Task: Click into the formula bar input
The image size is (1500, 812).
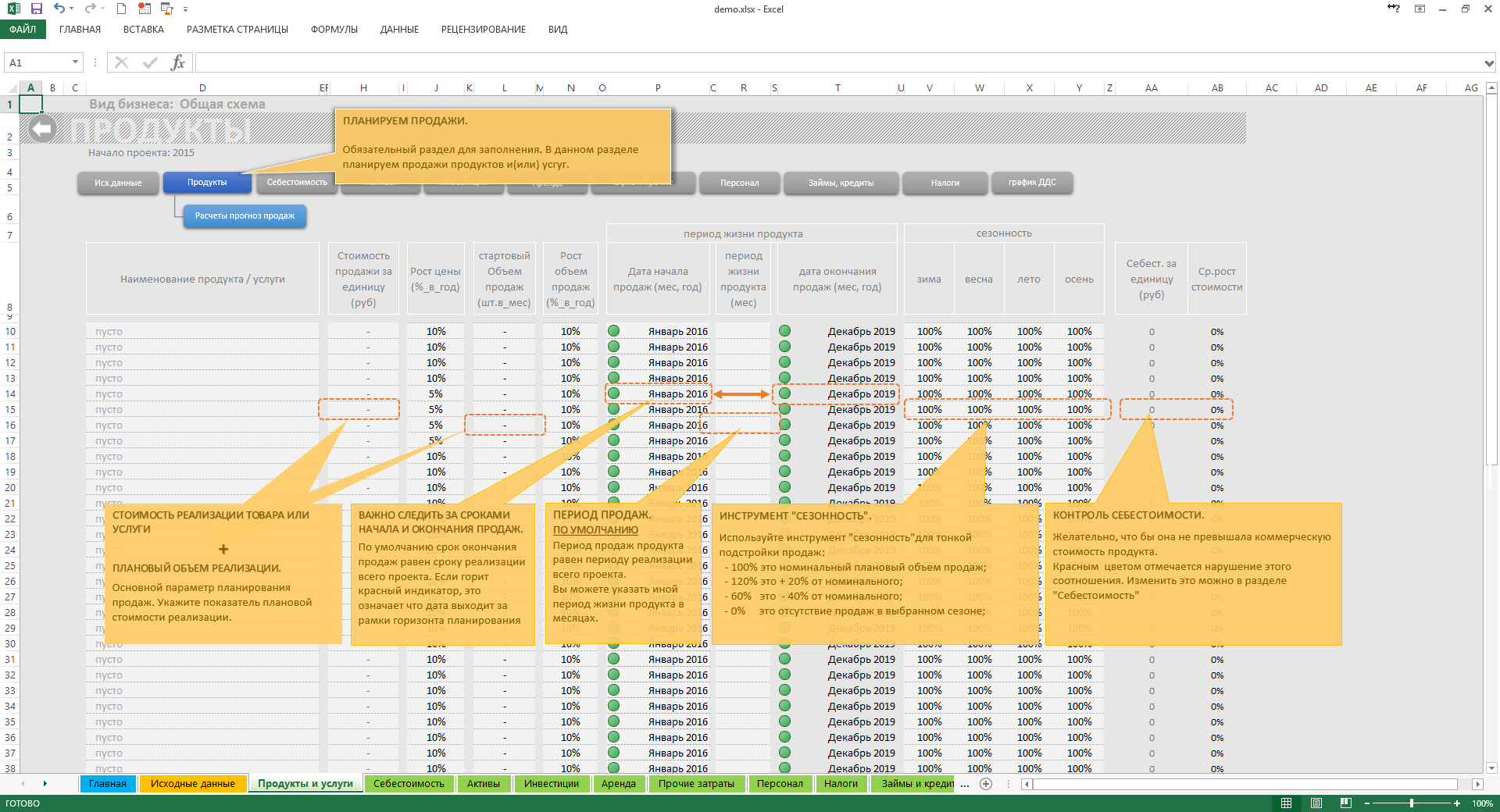Action: click(x=838, y=62)
